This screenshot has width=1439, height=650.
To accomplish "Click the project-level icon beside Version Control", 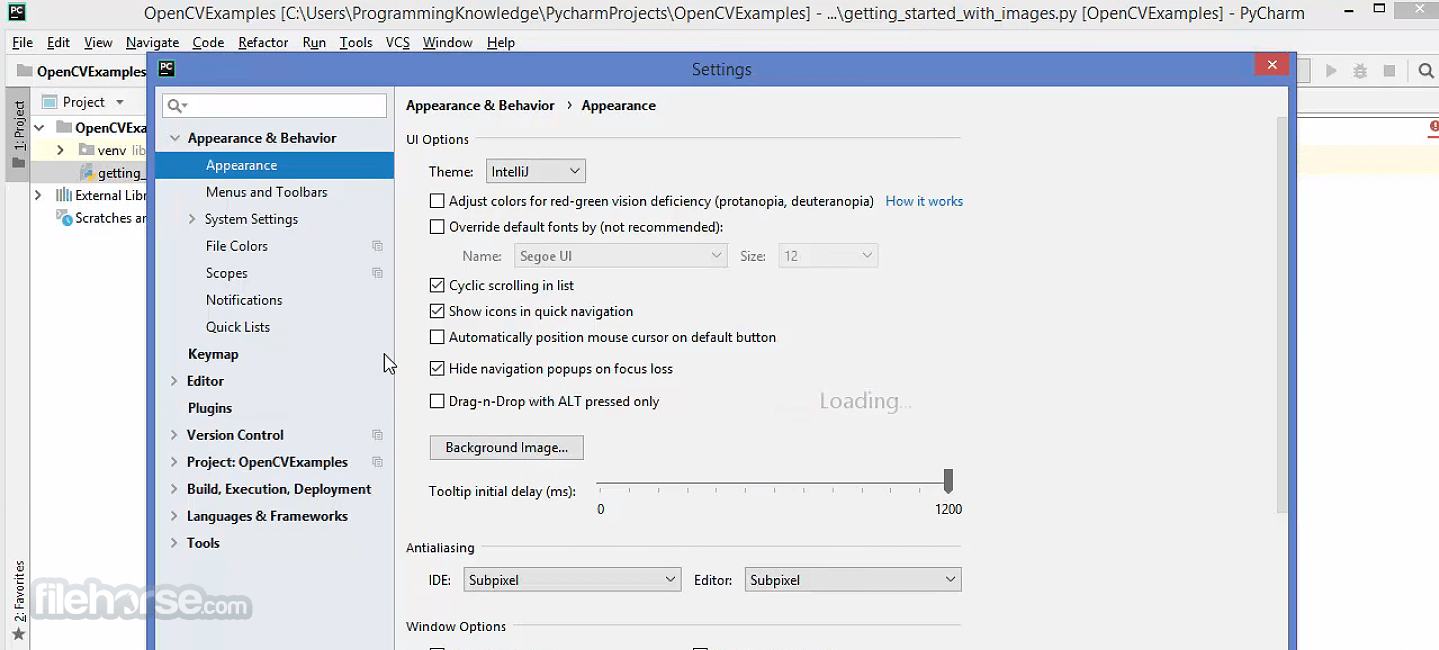I will pos(377,435).
